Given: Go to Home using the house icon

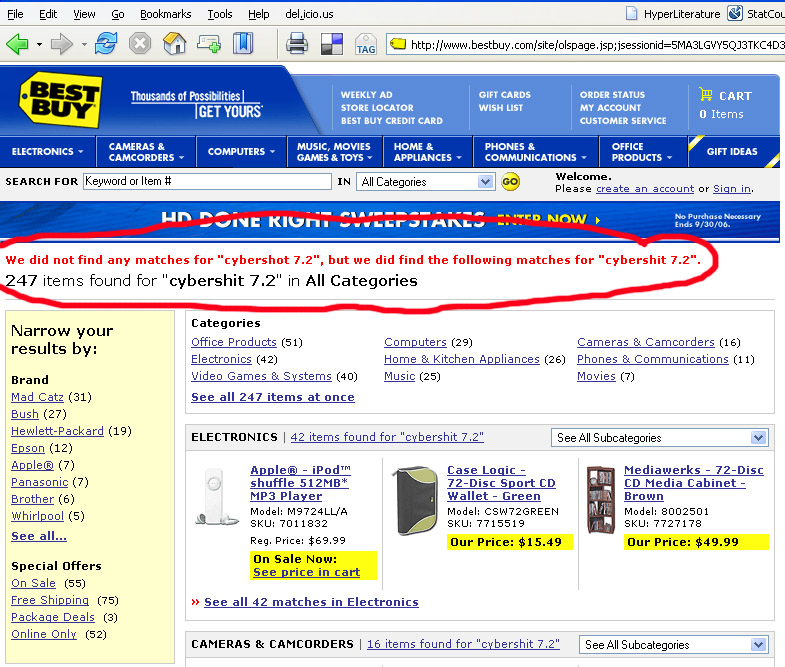Looking at the screenshot, I should 174,44.
